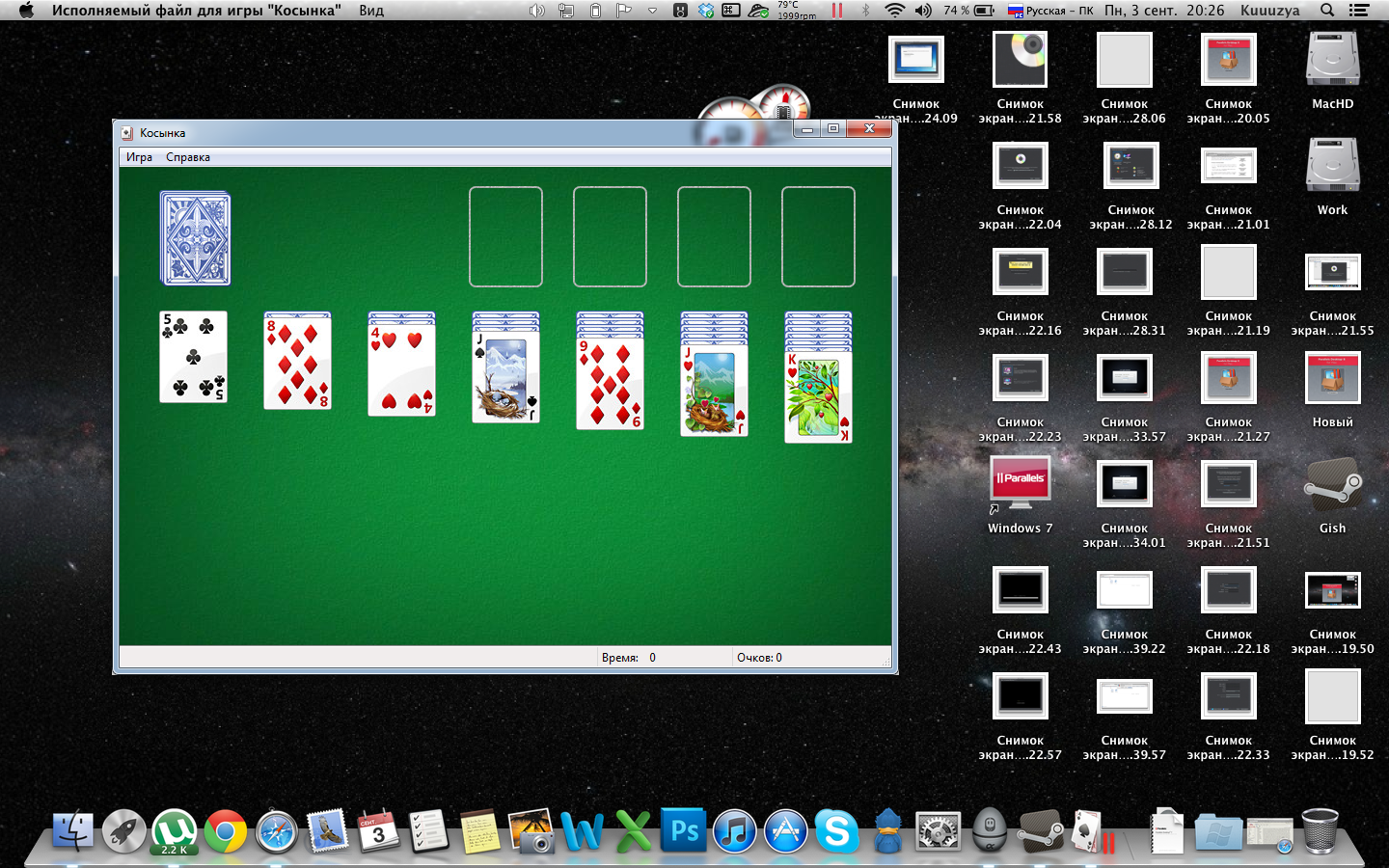This screenshot has height=868, width=1389.
Task: Open System Preferences from the dock
Action: coord(938,831)
